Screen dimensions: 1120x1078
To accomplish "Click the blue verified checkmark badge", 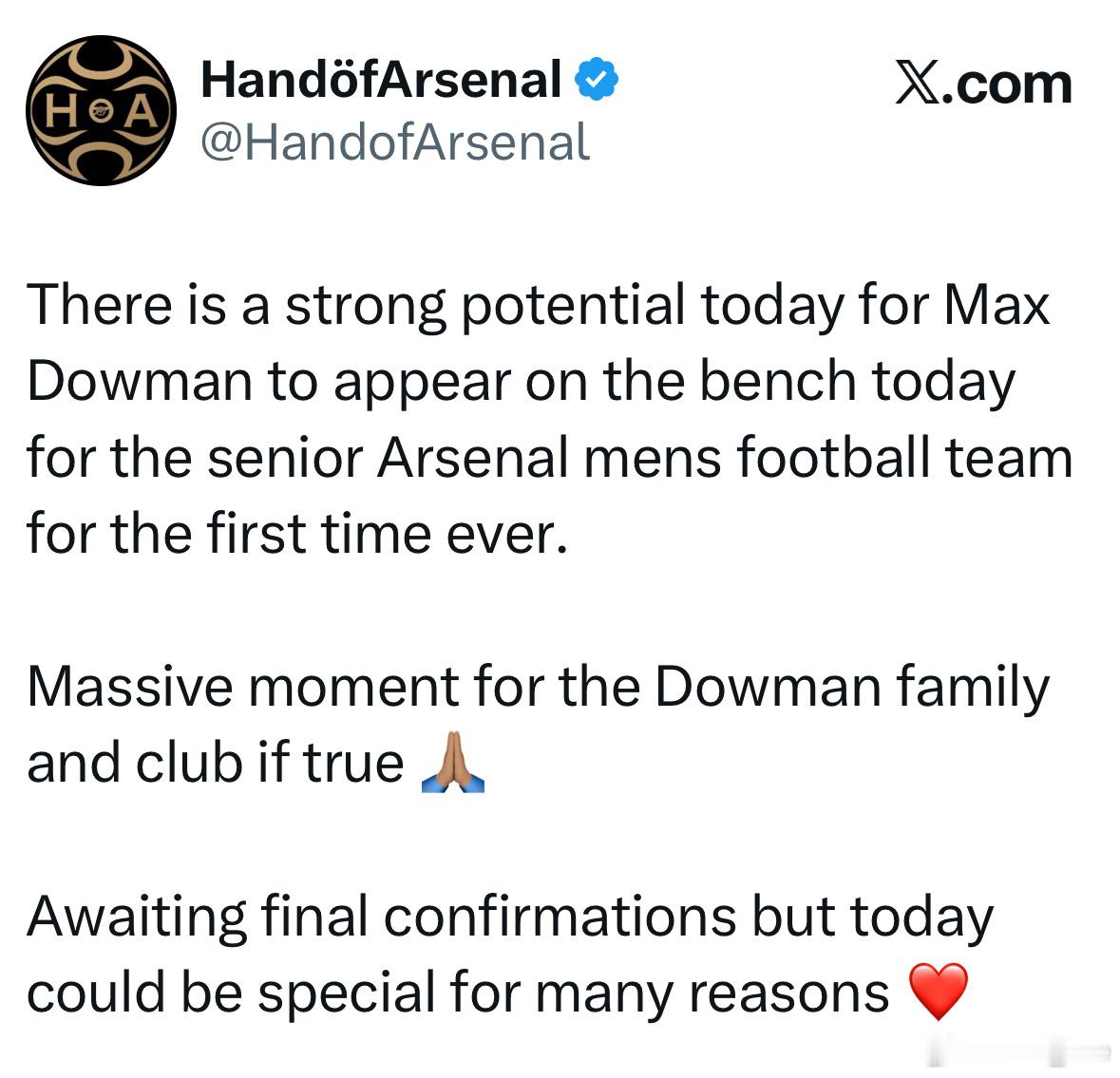I will point(597,79).
